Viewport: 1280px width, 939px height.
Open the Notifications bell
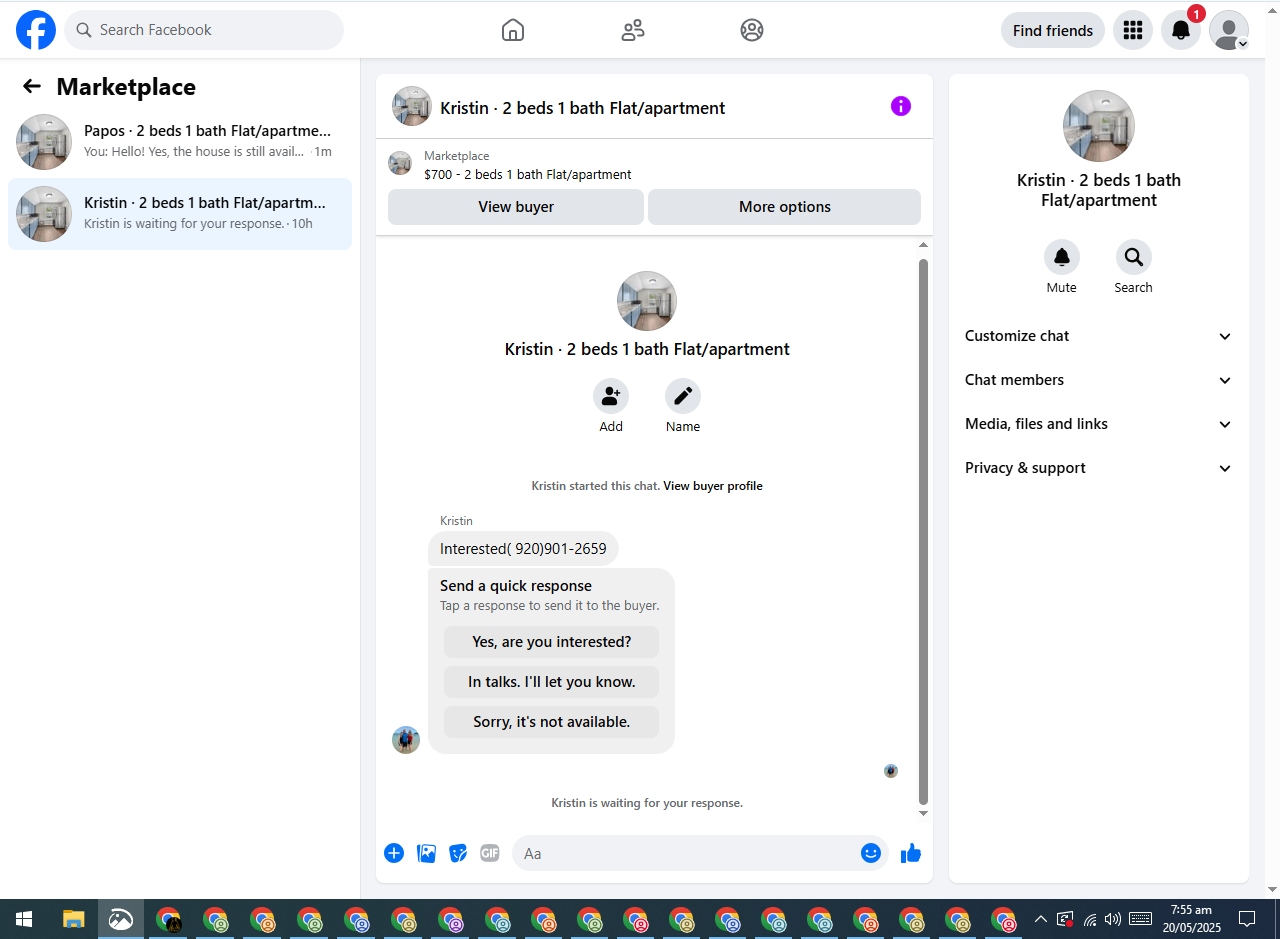[x=1181, y=30]
